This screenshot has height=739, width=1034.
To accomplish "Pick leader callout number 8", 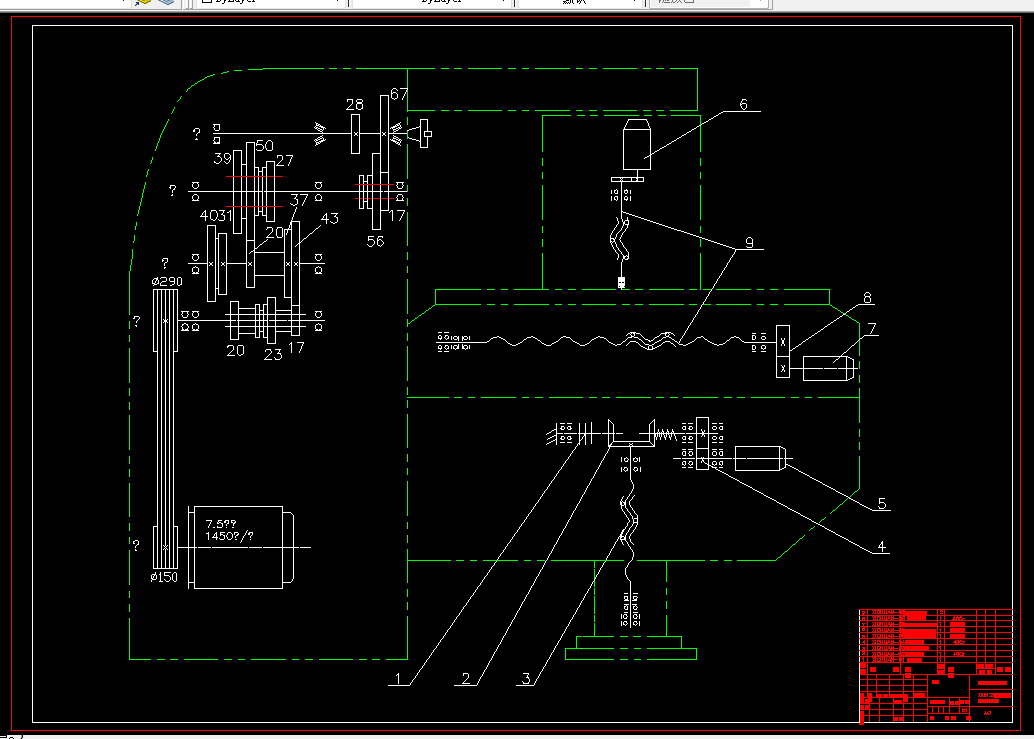I will [x=868, y=298].
